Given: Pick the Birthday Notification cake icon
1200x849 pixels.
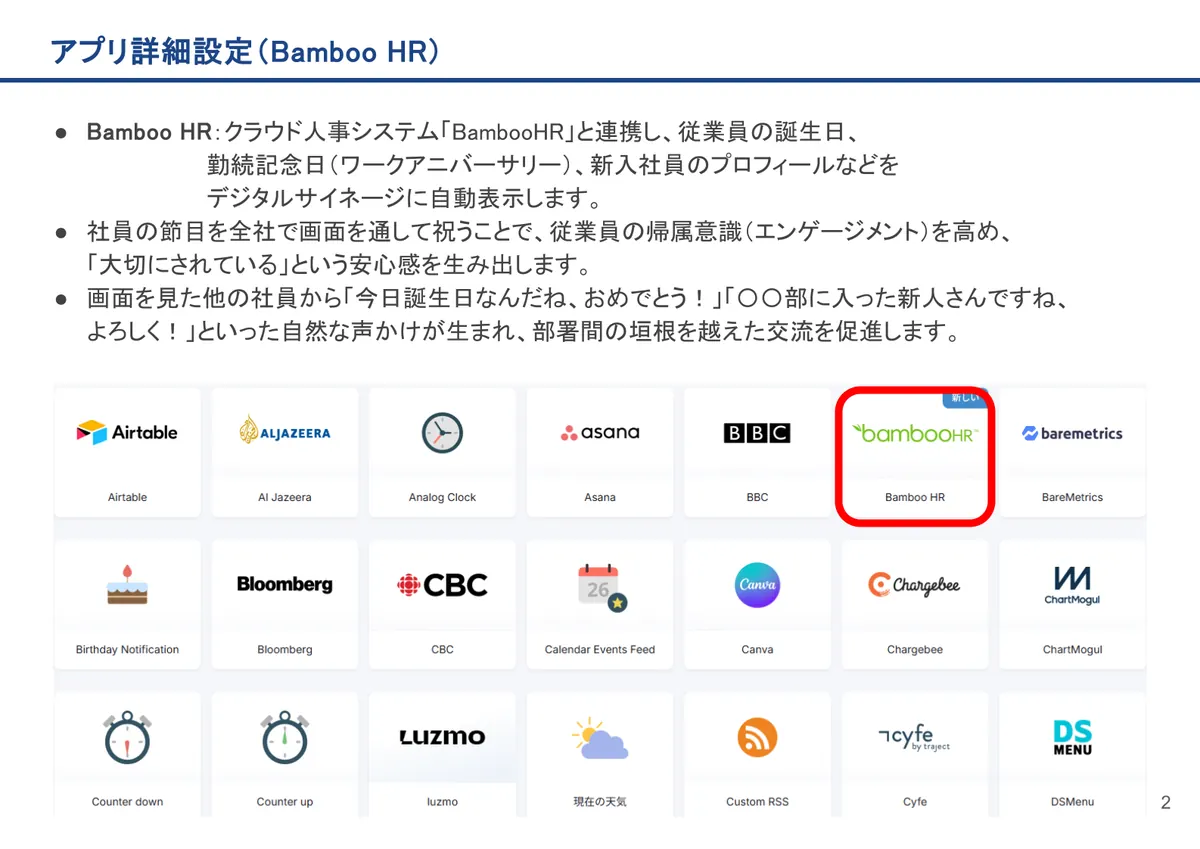Looking at the screenshot, I should 127,585.
